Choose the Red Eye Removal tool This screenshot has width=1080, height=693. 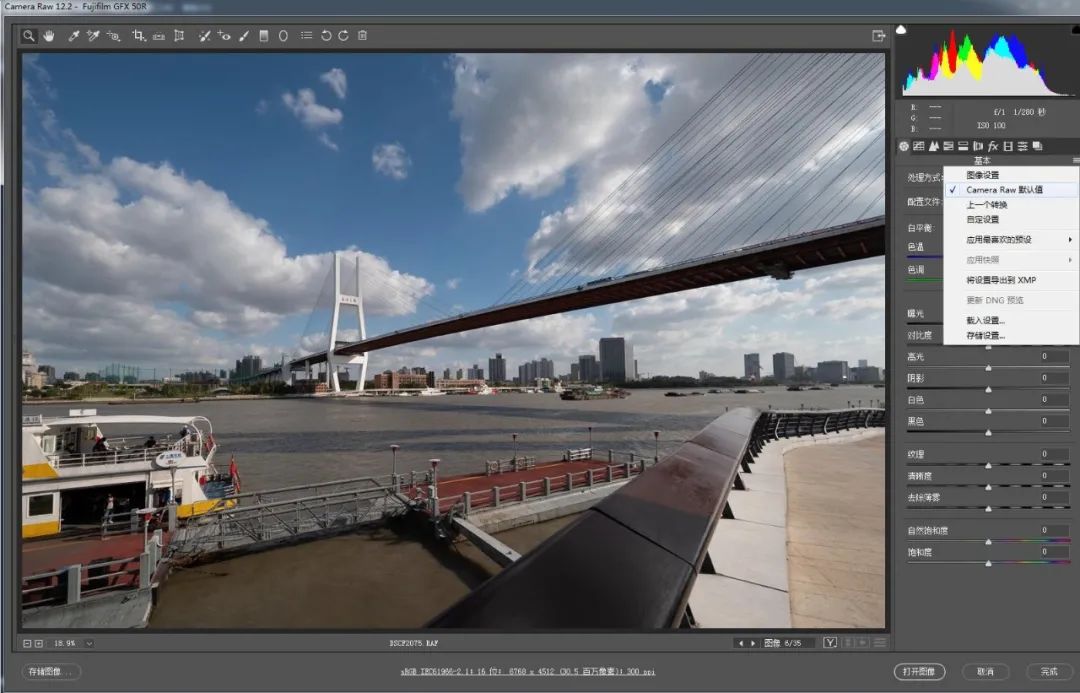tap(224, 36)
